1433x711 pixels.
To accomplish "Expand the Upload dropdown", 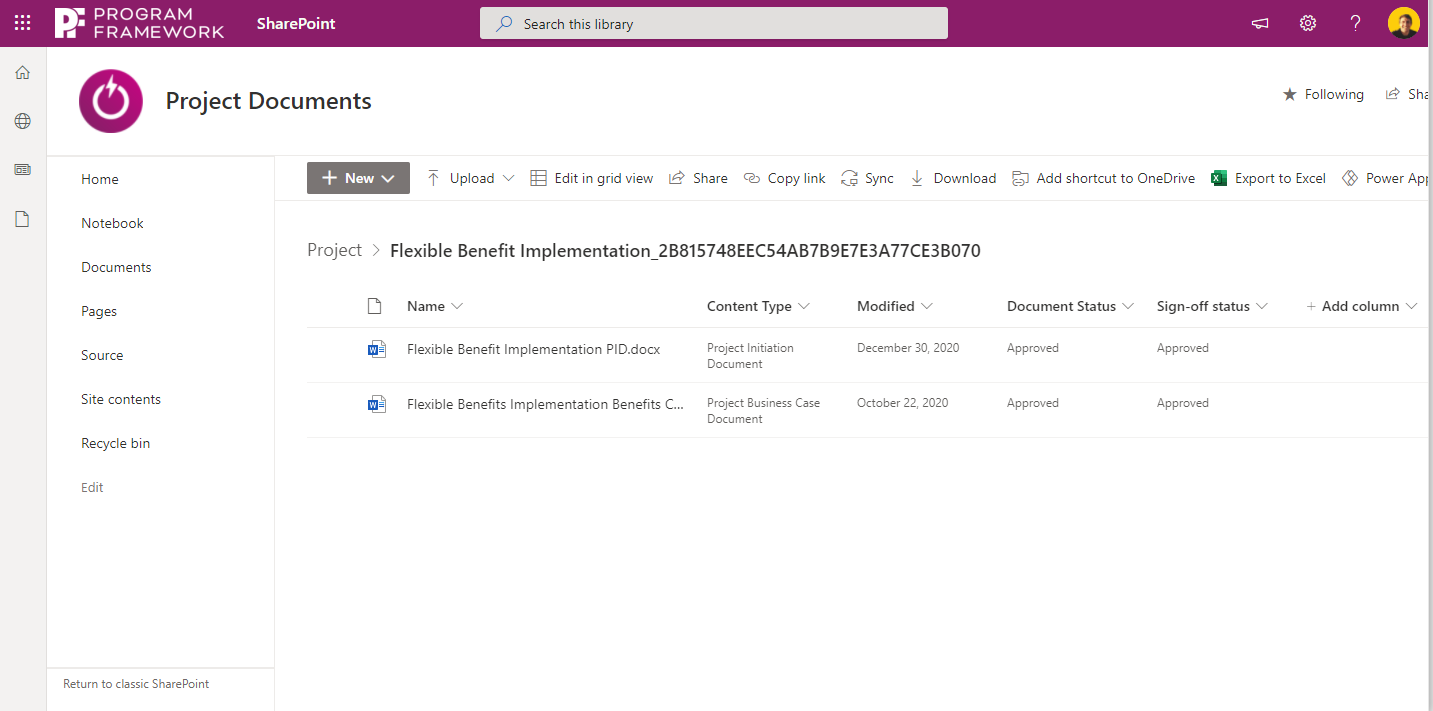I will point(508,178).
